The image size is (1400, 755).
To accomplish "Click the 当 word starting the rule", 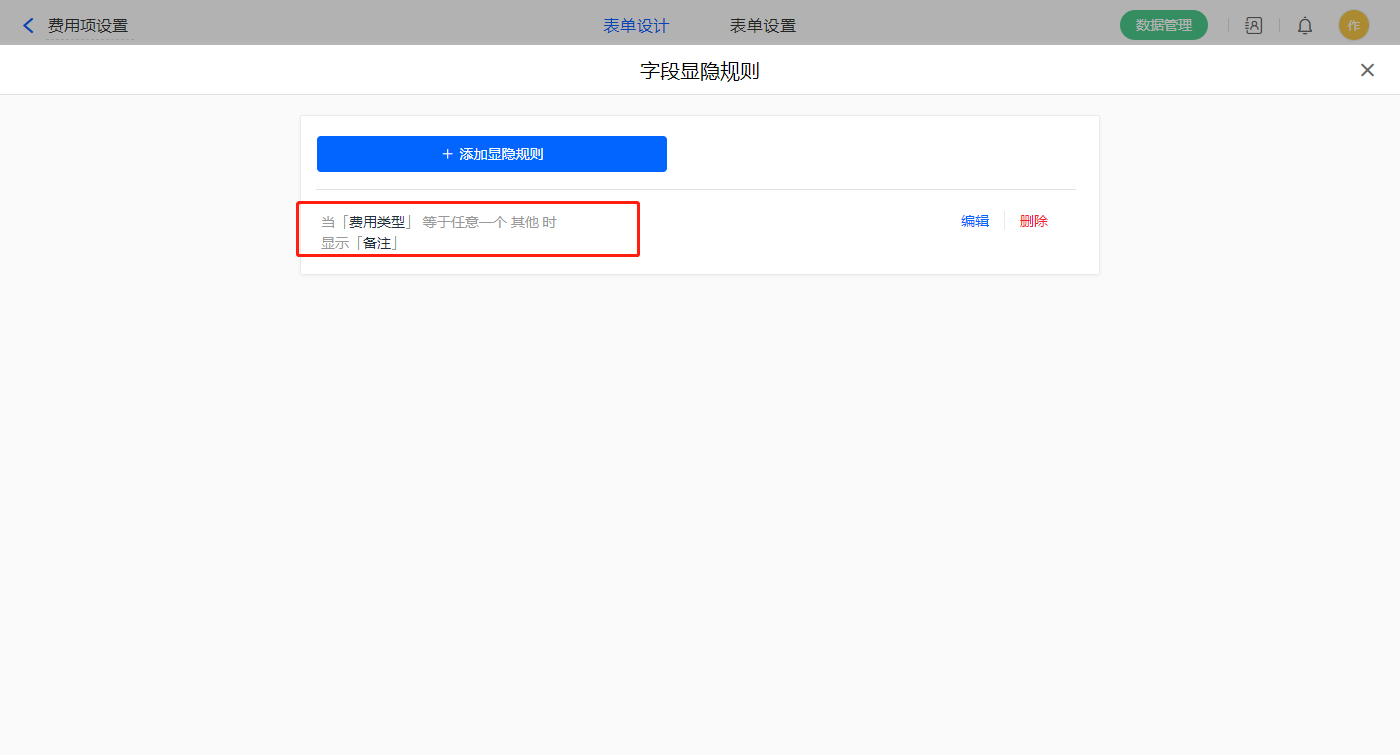I will (x=328, y=222).
